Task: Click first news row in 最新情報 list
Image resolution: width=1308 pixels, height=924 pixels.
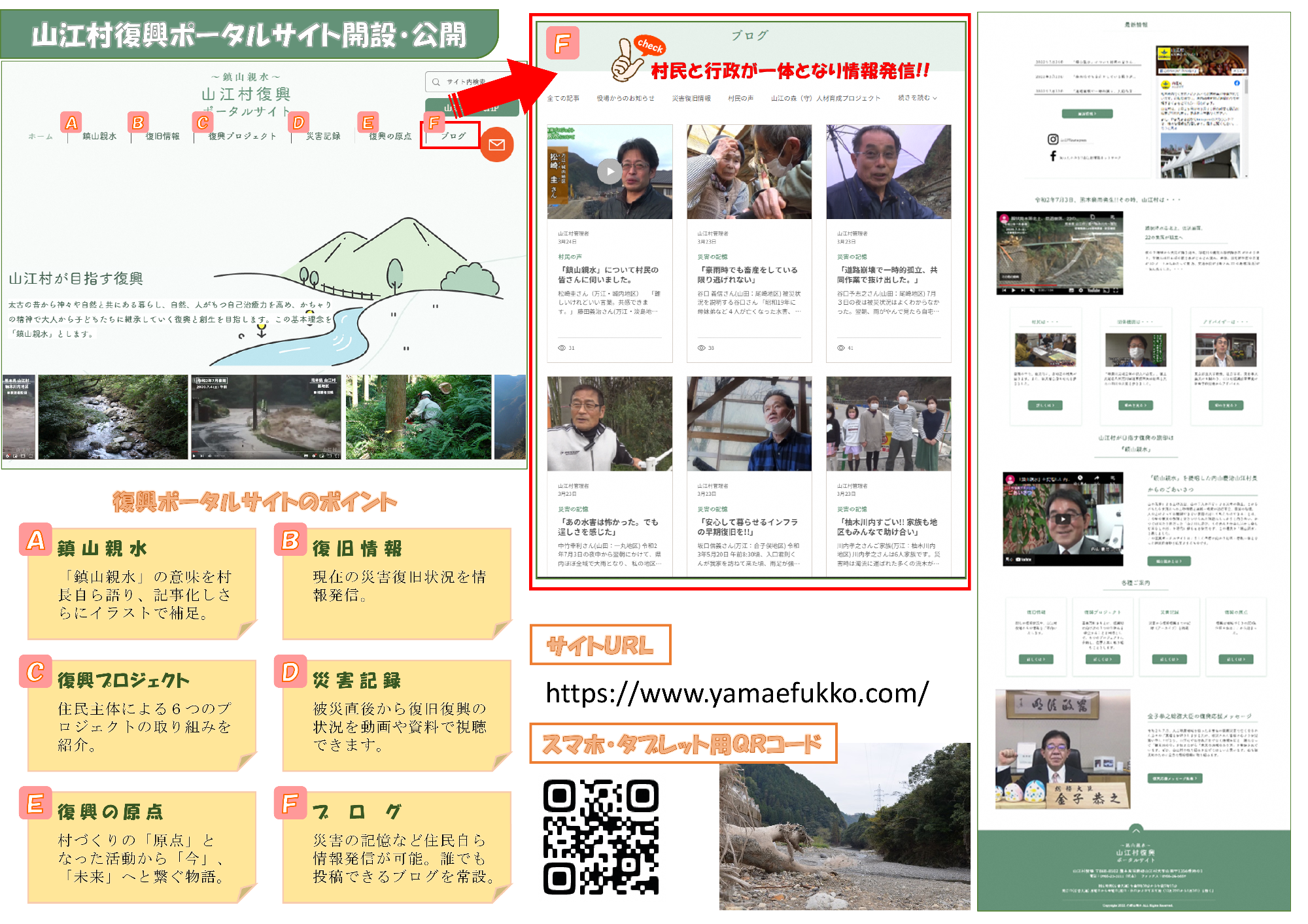Action: coord(1088,63)
